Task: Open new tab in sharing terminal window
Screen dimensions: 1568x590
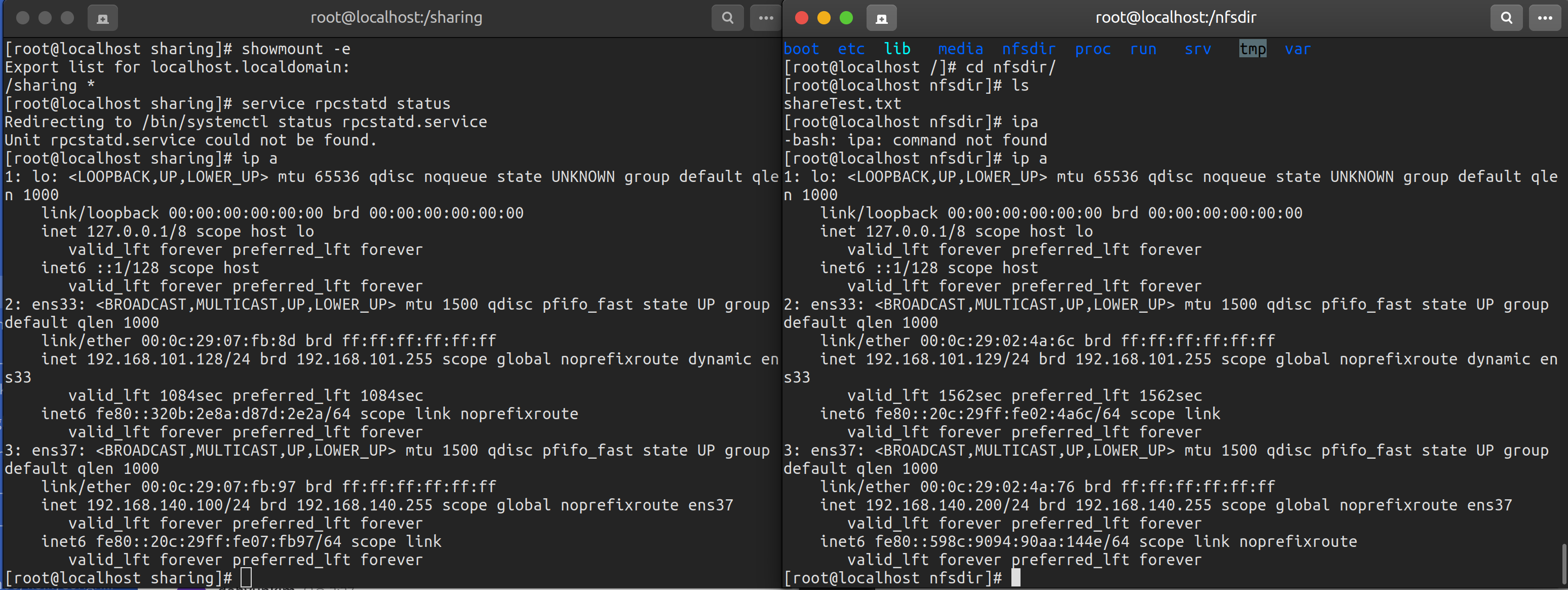Action: [x=103, y=18]
